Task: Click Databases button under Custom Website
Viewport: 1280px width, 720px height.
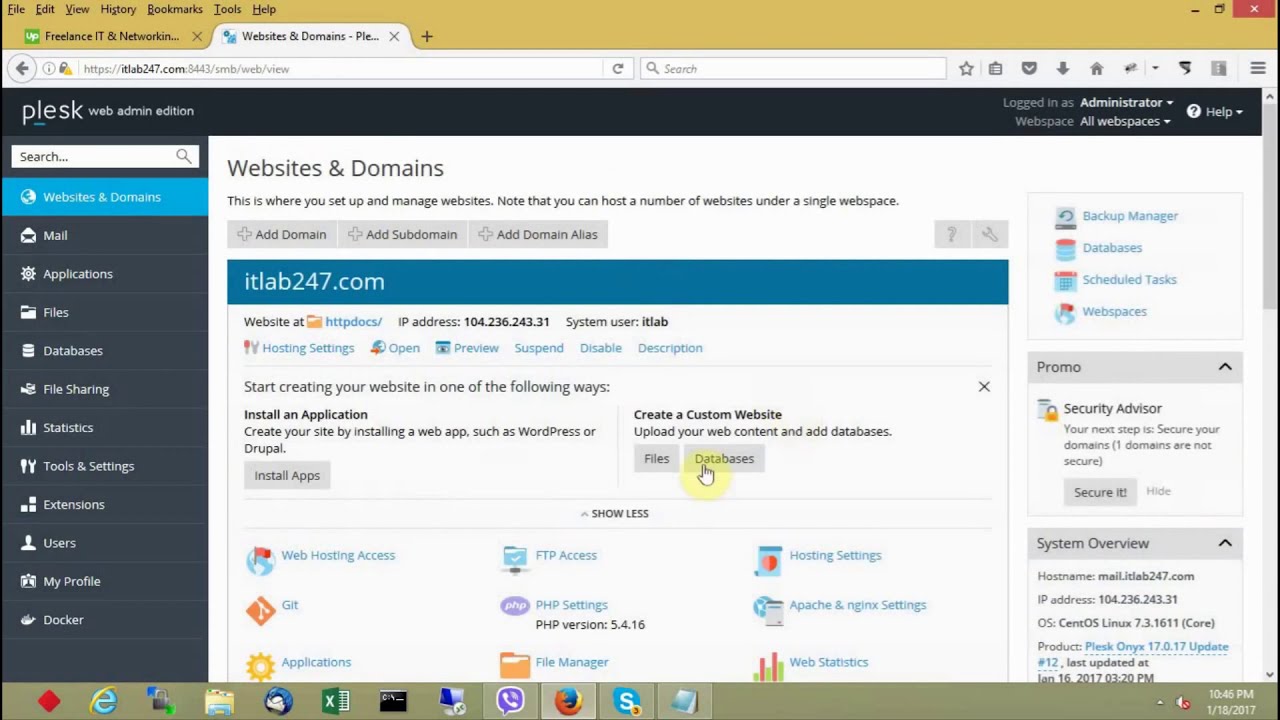Action: point(724,458)
